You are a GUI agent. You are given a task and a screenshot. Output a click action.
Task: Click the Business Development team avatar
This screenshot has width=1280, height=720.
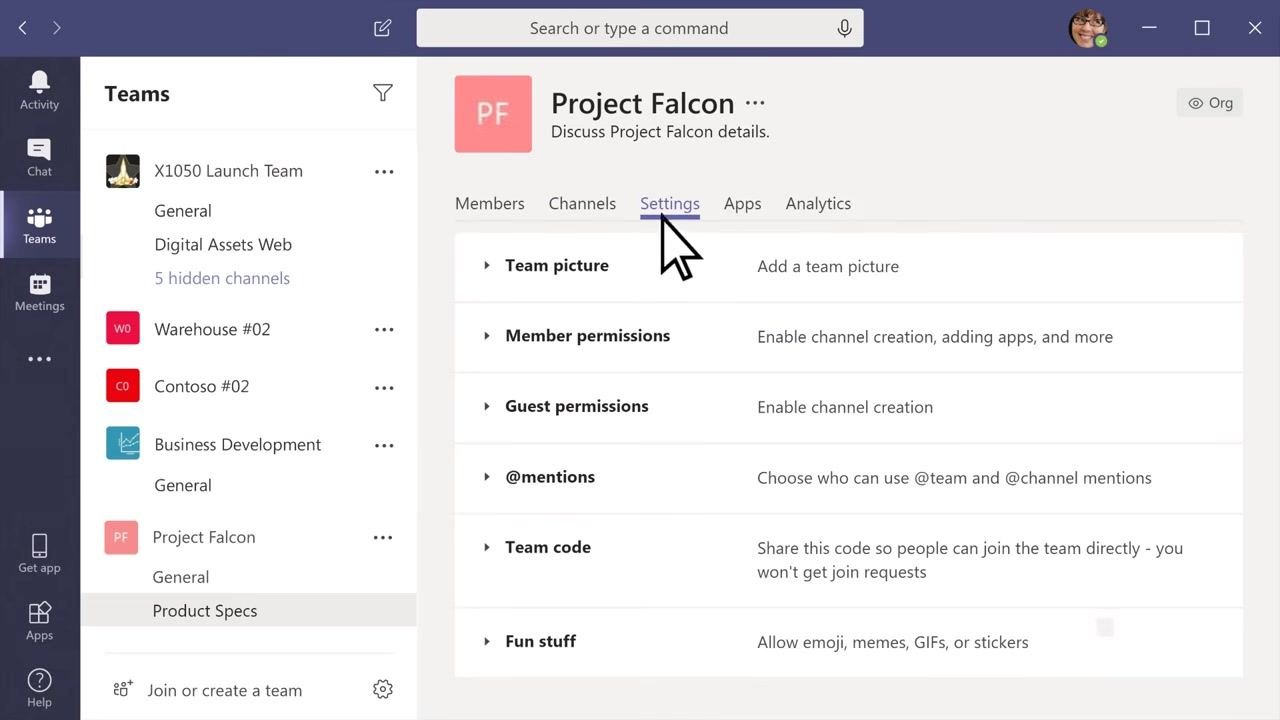[123, 443]
